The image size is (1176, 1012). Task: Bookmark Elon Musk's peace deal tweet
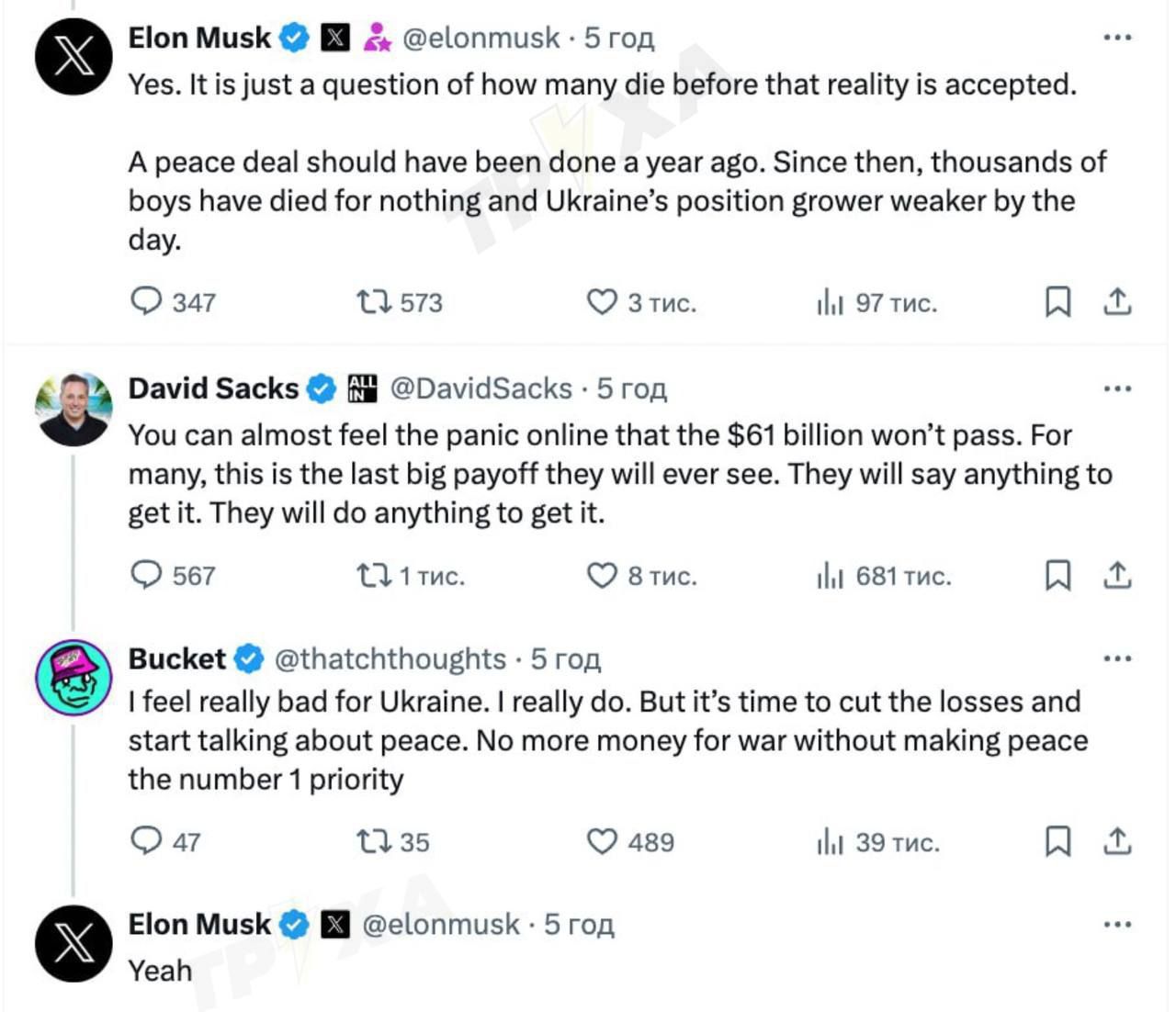(x=1057, y=301)
